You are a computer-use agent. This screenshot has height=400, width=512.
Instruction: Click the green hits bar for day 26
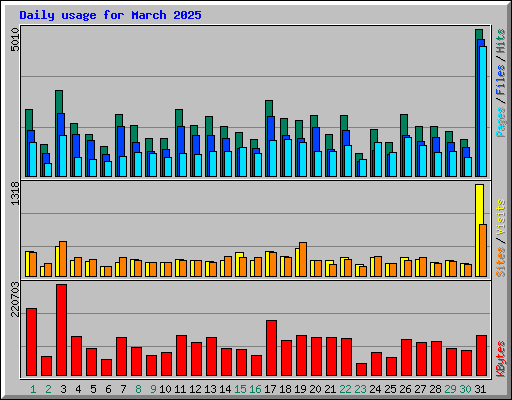pyautogui.click(x=404, y=125)
